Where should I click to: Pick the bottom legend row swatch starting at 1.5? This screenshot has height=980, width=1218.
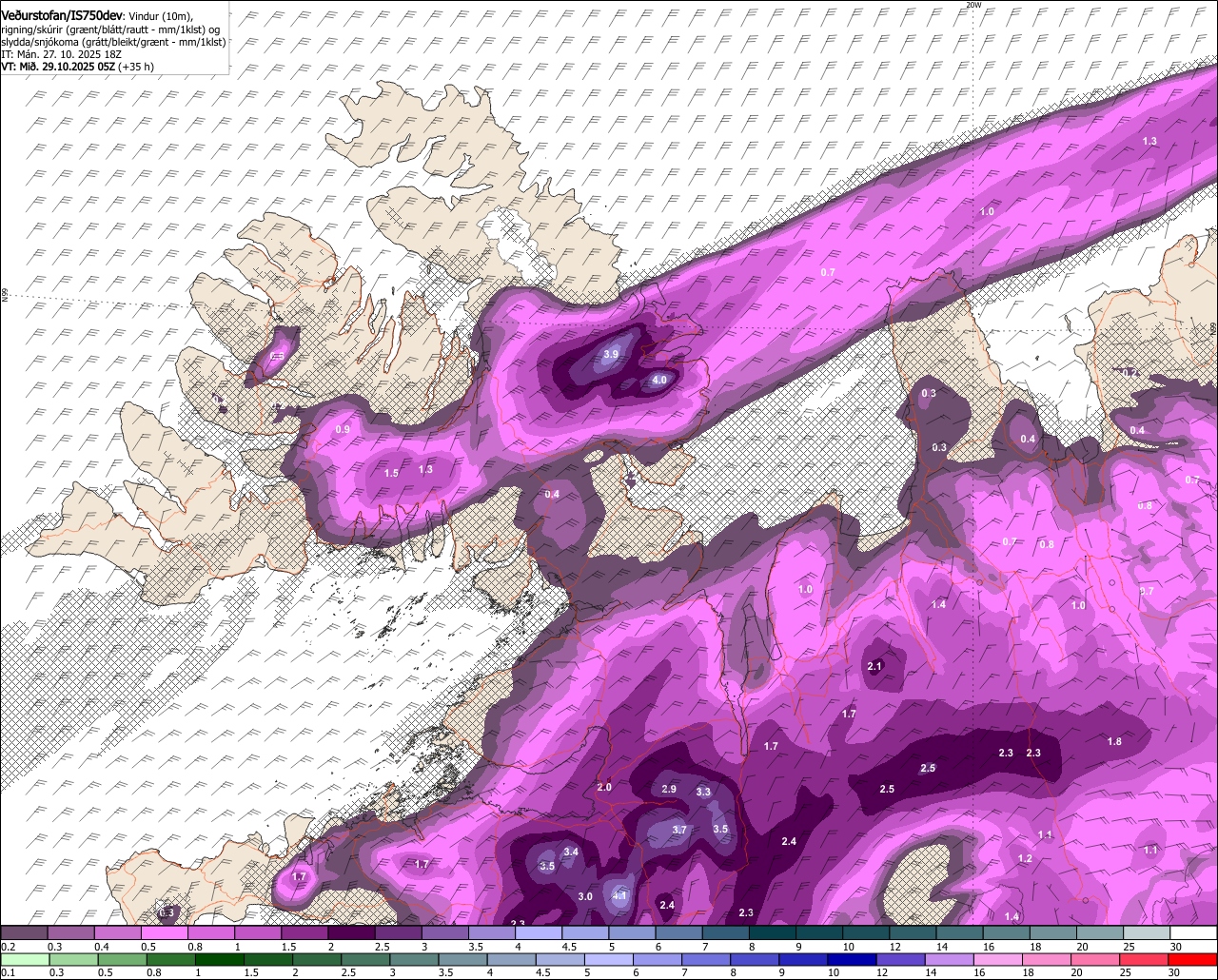[266, 960]
